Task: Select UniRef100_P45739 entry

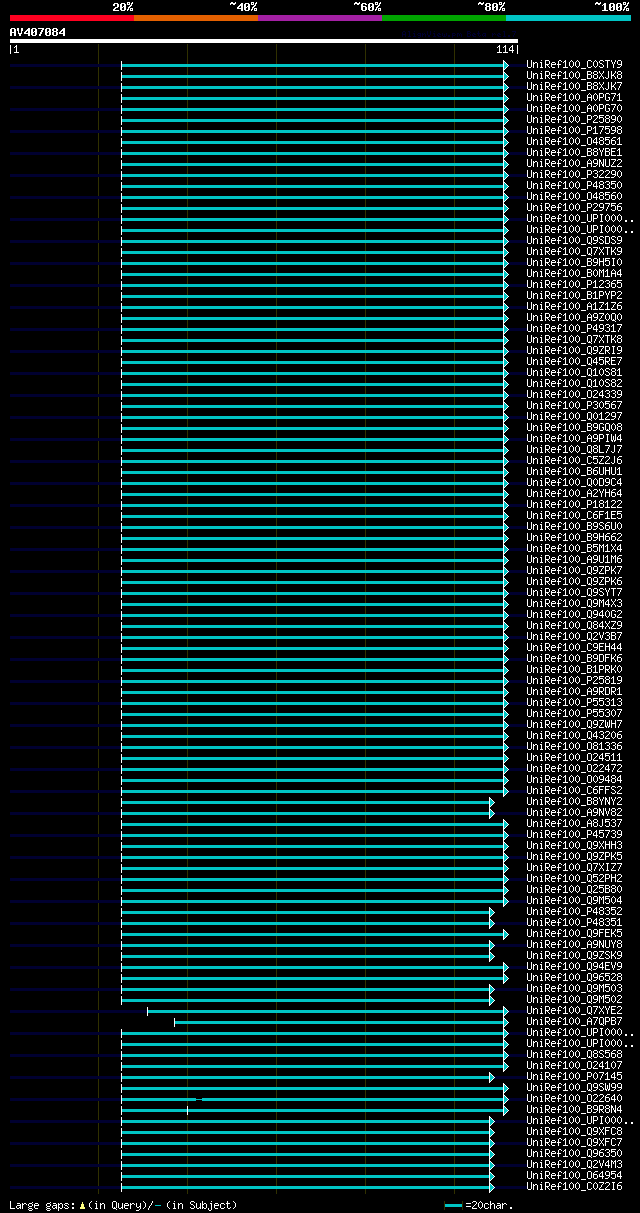Action: coord(574,834)
